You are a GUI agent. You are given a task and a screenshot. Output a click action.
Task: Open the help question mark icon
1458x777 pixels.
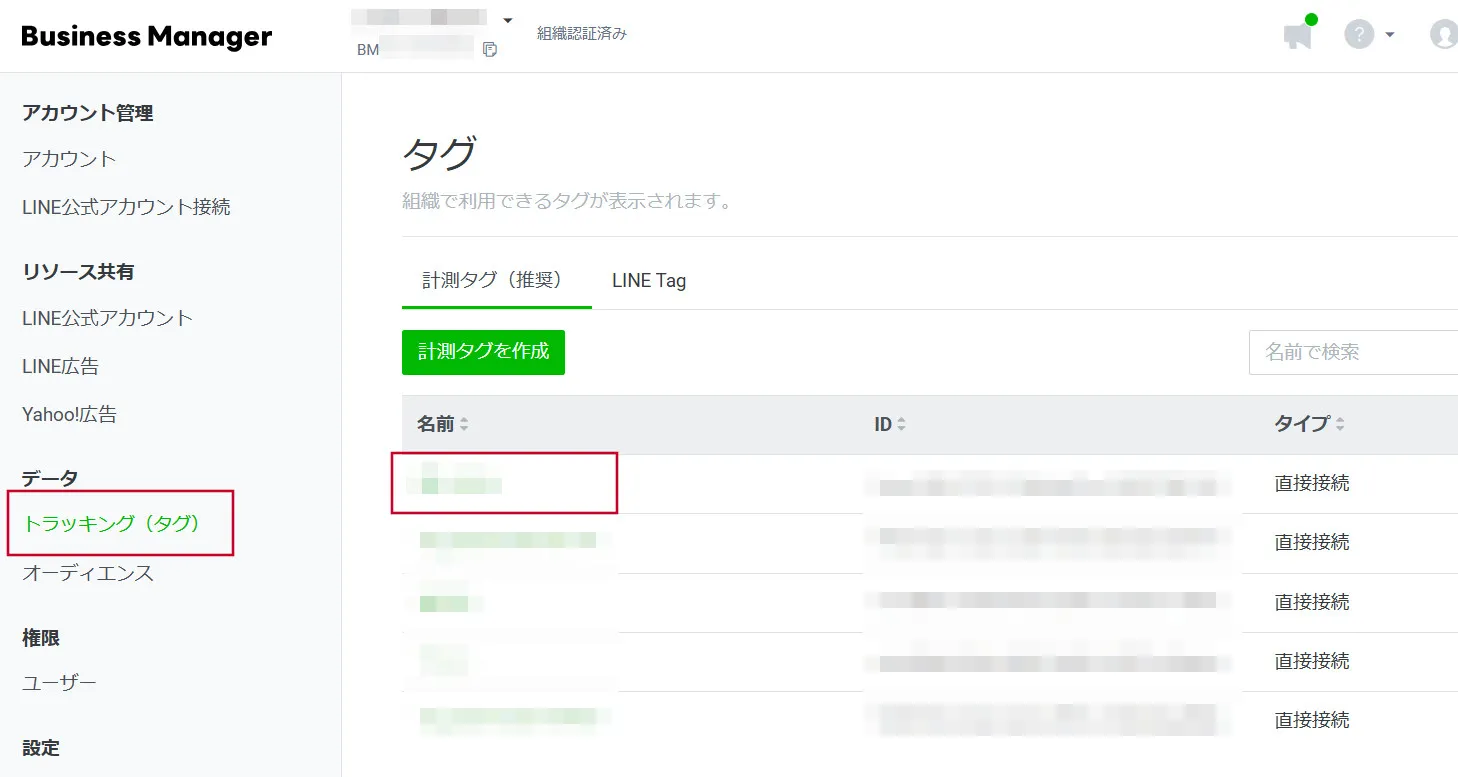[1358, 35]
